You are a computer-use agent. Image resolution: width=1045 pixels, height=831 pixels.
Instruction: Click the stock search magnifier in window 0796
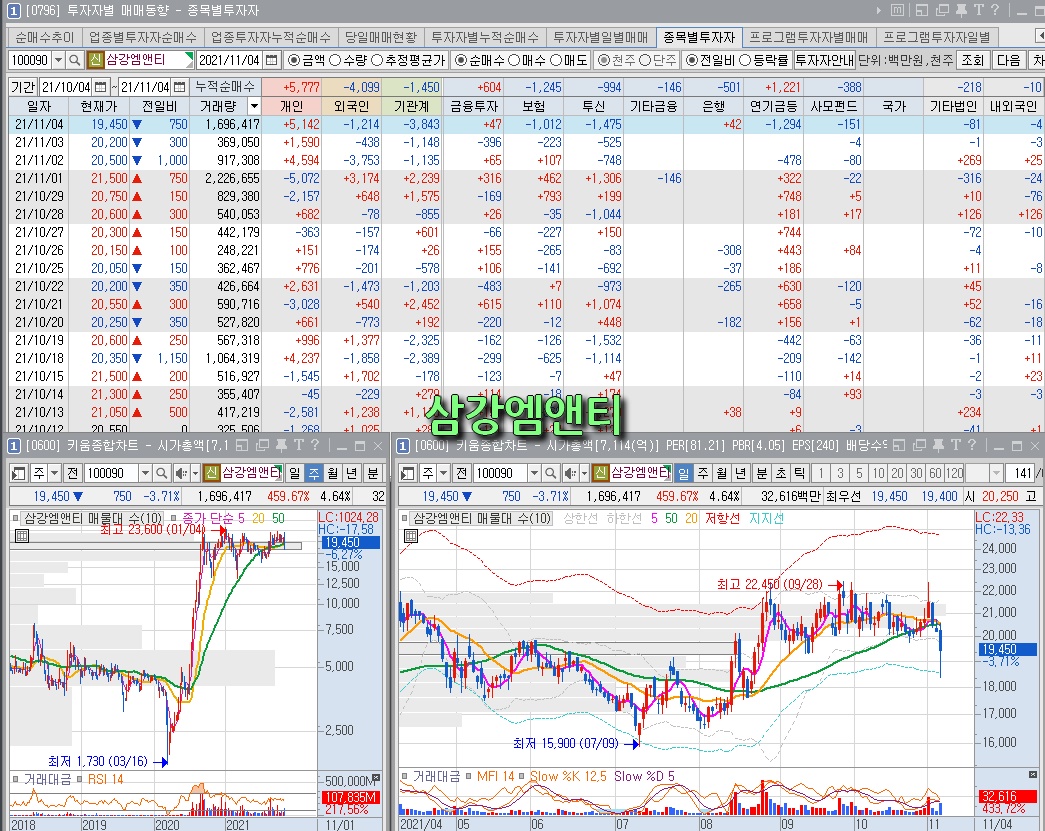click(75, 60)
